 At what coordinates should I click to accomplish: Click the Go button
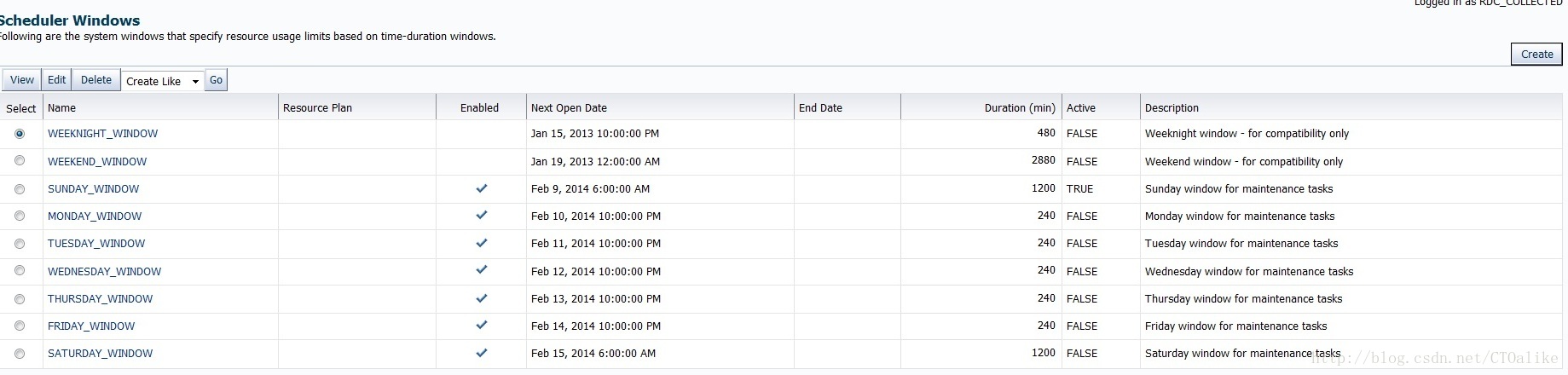[x=217, y=80]
